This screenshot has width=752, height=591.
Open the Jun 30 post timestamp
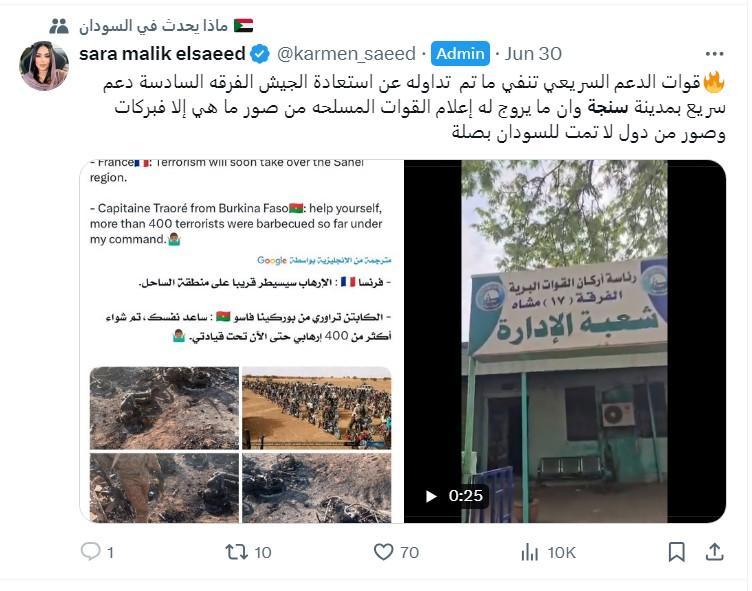533,54
